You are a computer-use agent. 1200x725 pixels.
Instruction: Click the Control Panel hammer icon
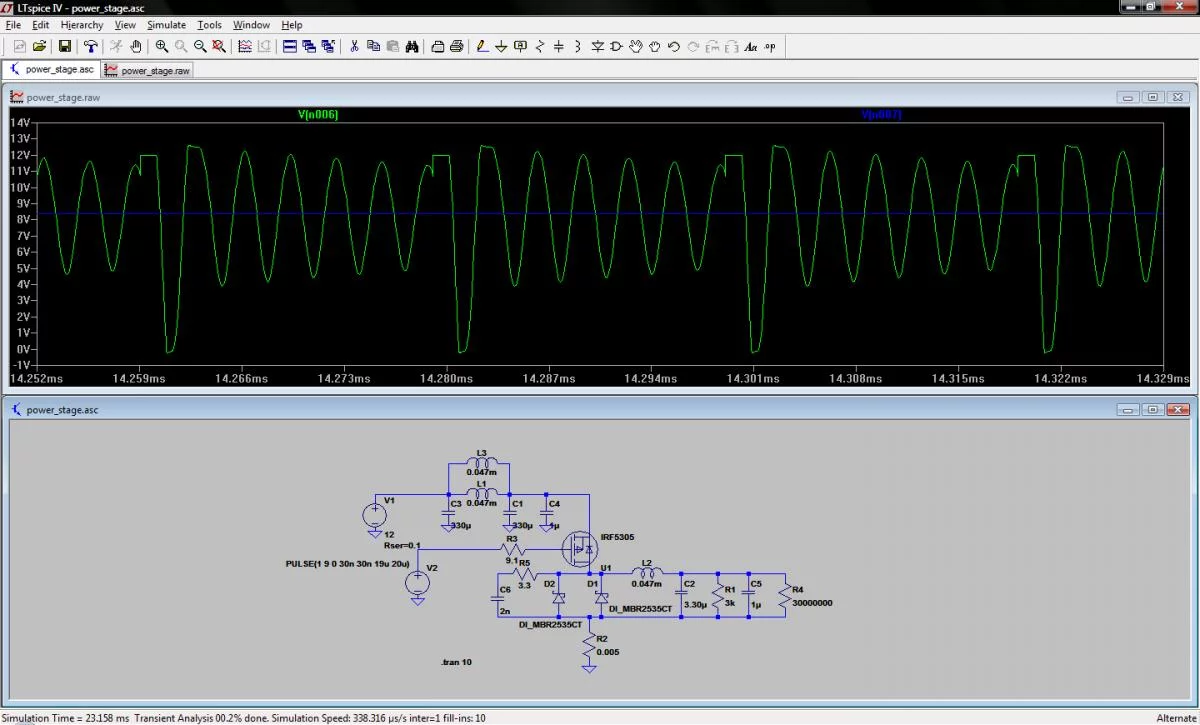pyautogui.click(x=90, y=46)
